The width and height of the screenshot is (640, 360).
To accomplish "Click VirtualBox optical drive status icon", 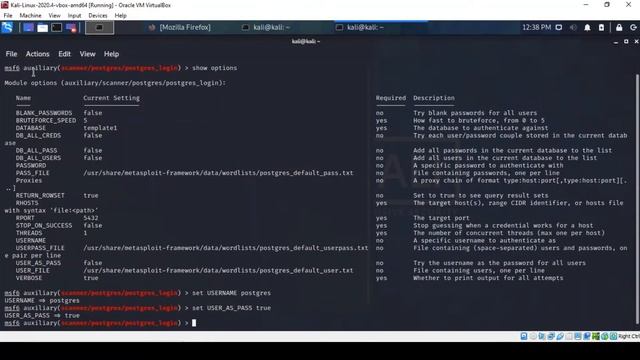I will (533, 336).
